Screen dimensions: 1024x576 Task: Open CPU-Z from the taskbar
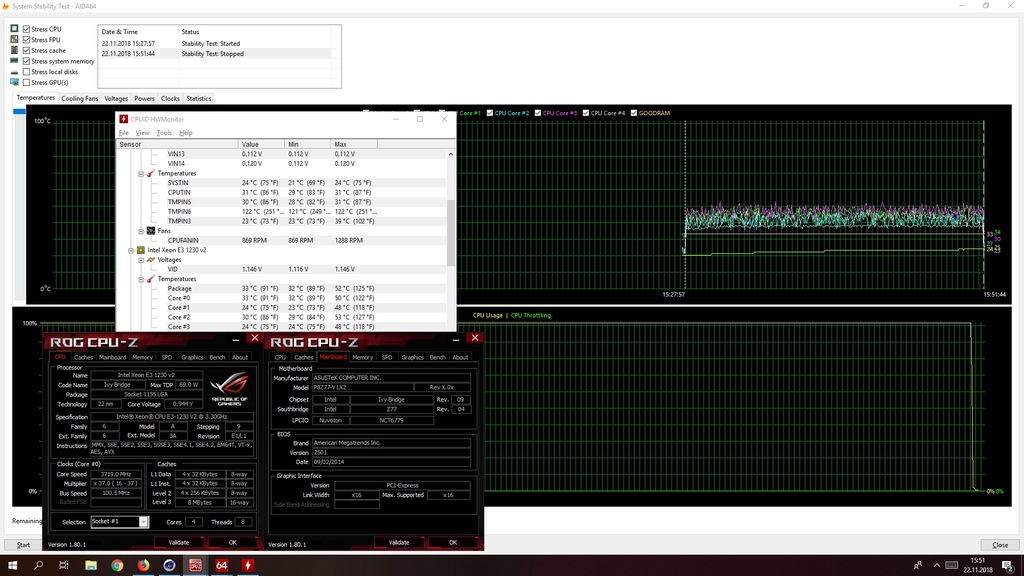click(195, 565)
